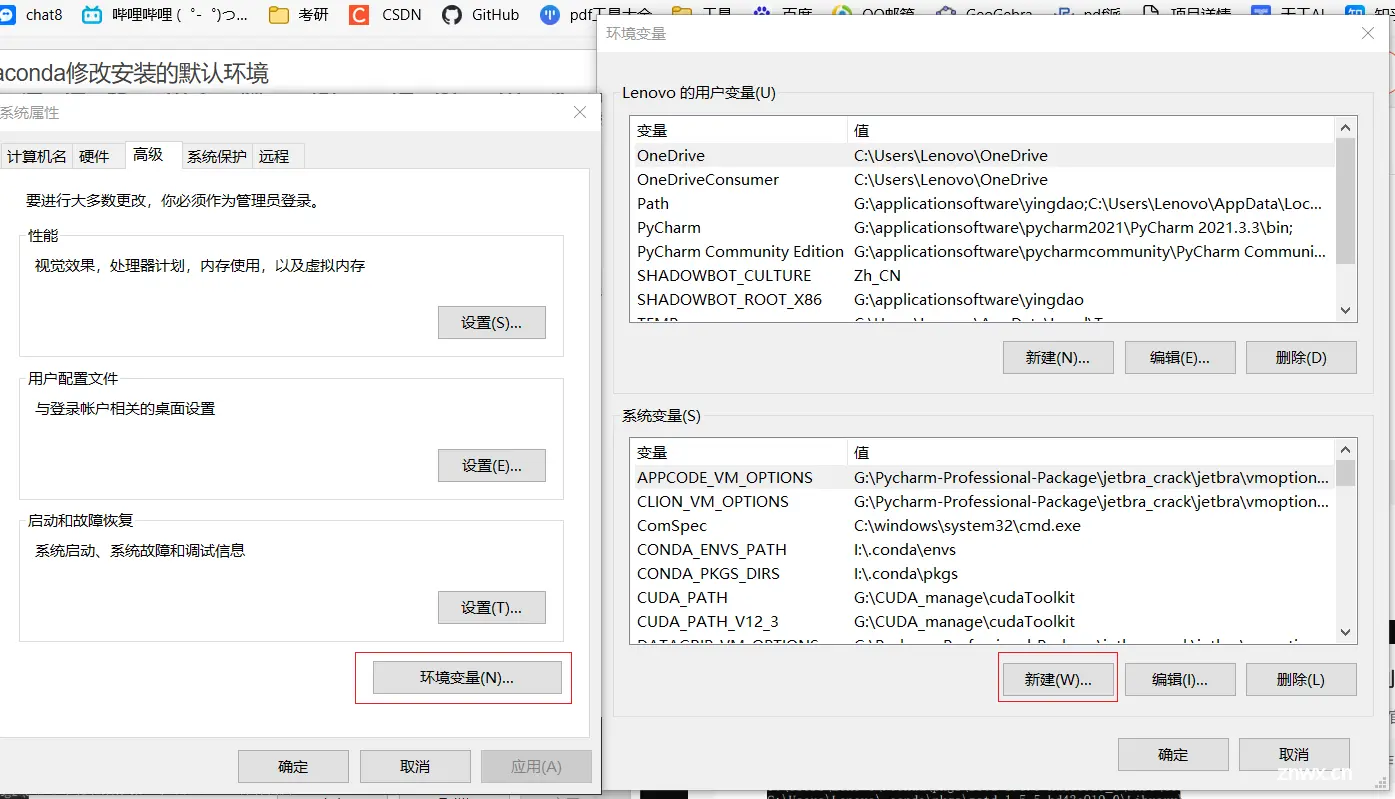Select the user Path variable row
This screenshot has width=1395, height=799.
(983, 203)
